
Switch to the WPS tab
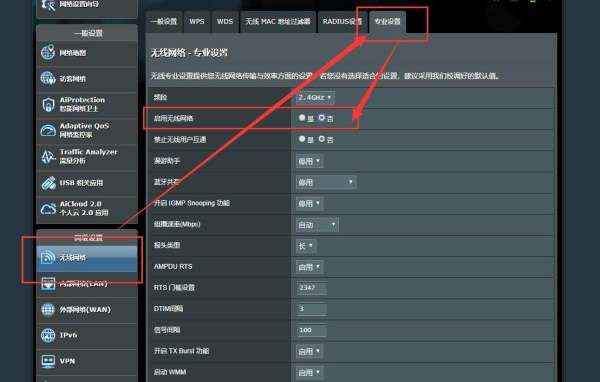tap(197, 21)
